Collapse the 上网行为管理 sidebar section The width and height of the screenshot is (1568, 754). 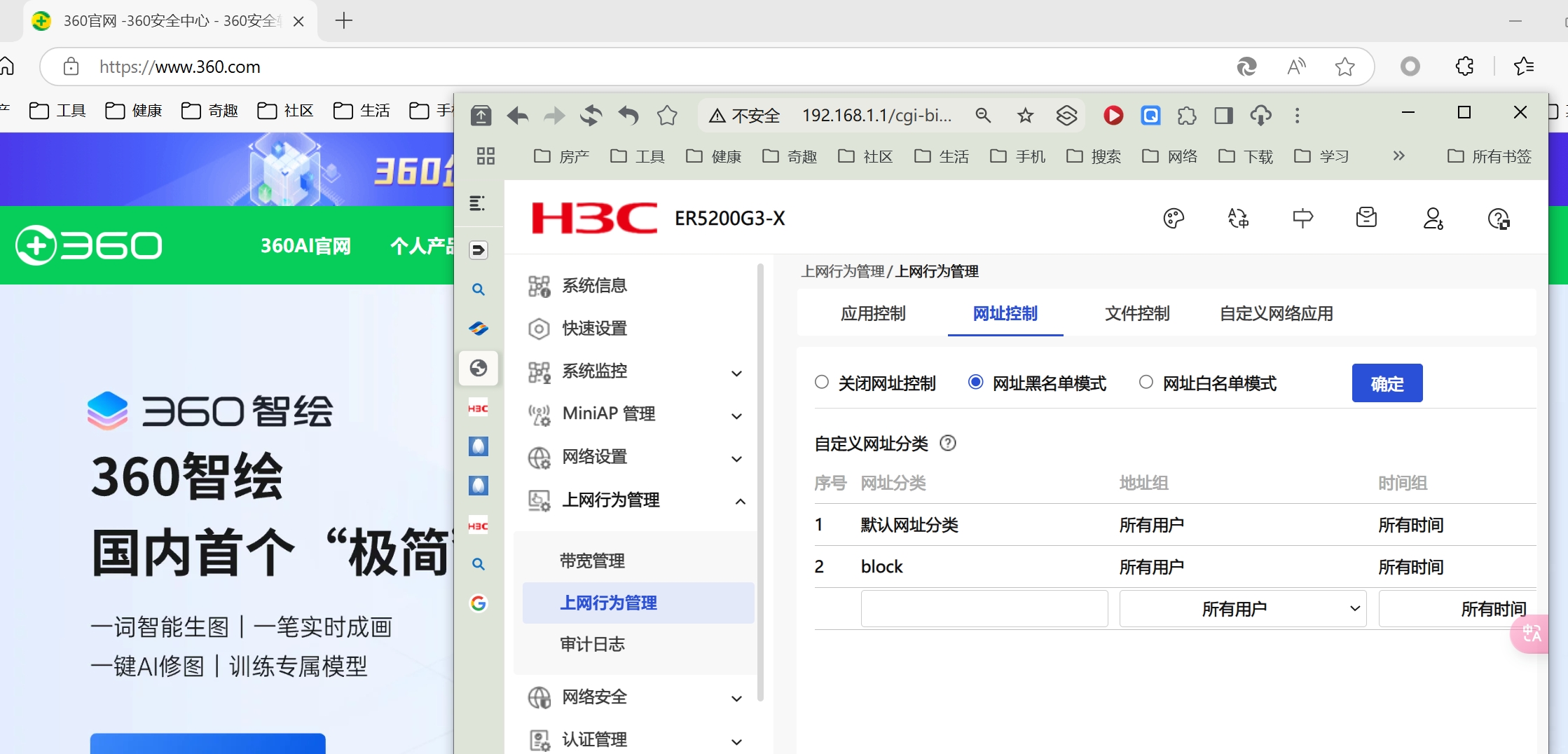740,501
